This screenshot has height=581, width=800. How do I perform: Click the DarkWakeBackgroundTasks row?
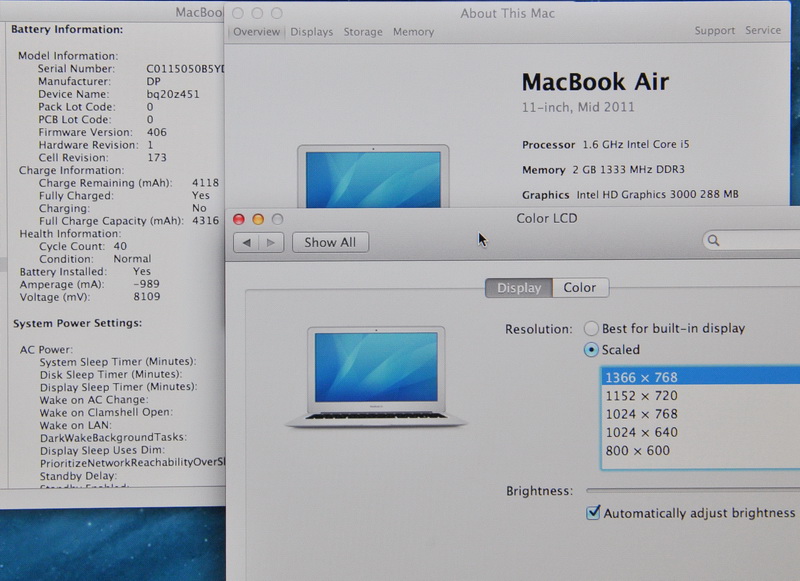[113, 437]
